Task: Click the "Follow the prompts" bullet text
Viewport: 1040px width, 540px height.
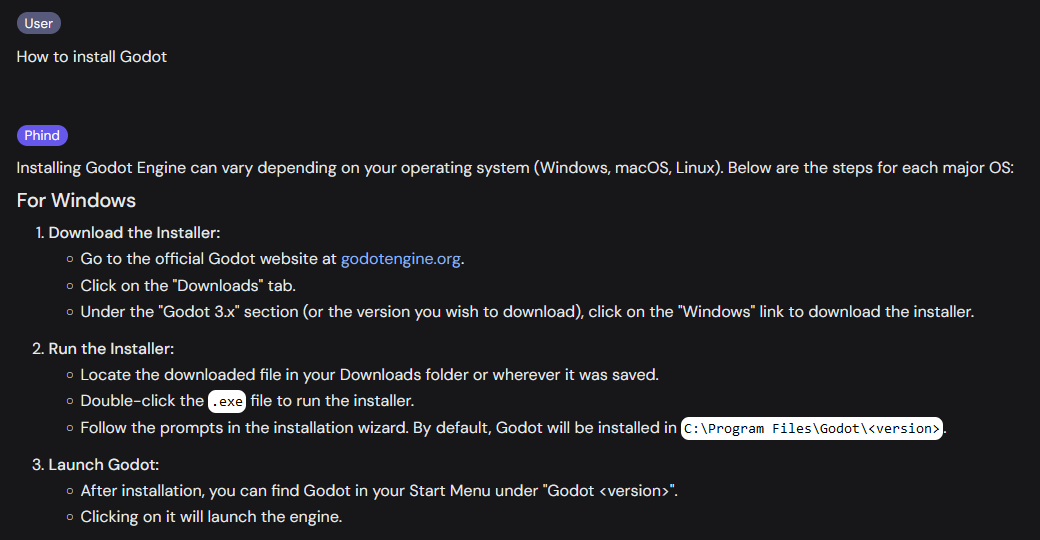Action: click(378, 428)
